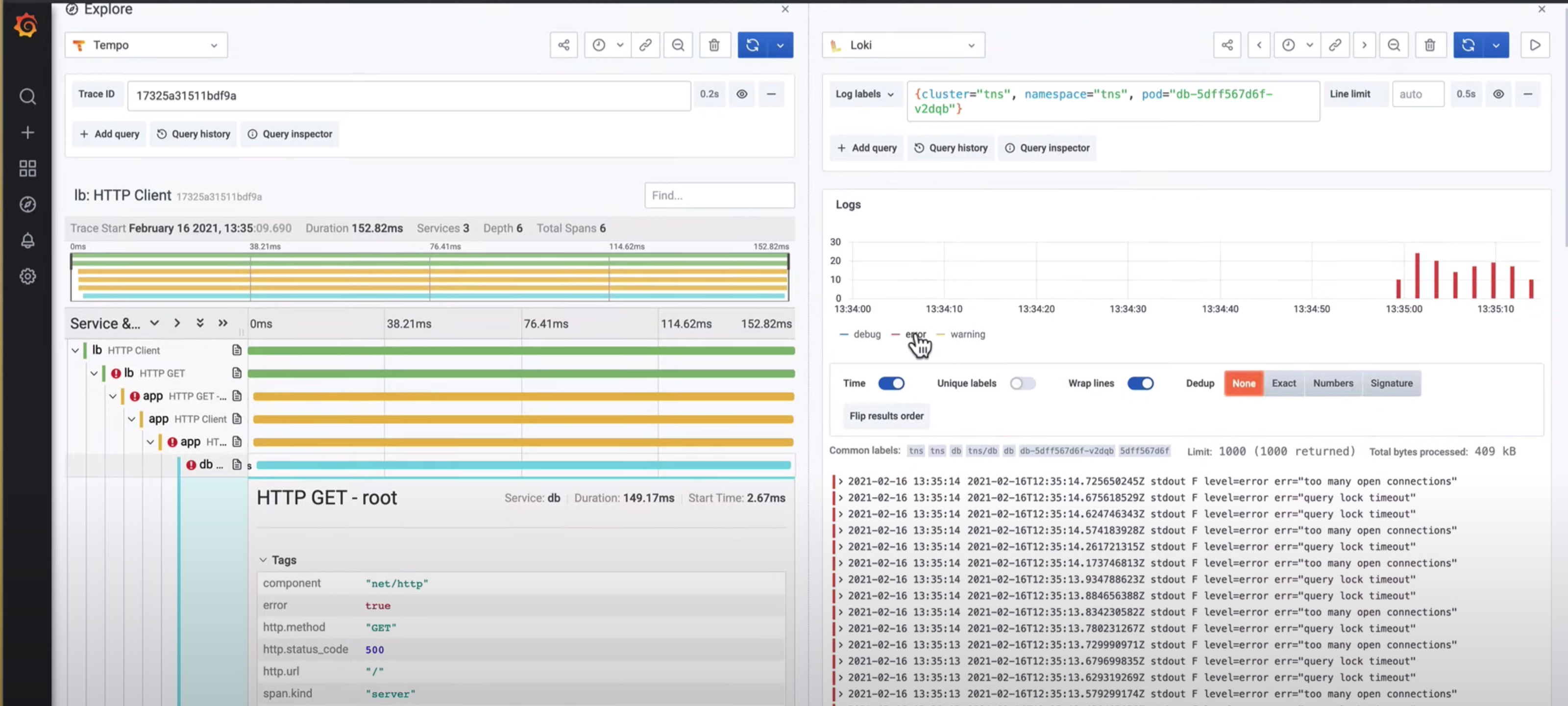Open logs icon for lb HTTP Client span

[x=237, y=350]
